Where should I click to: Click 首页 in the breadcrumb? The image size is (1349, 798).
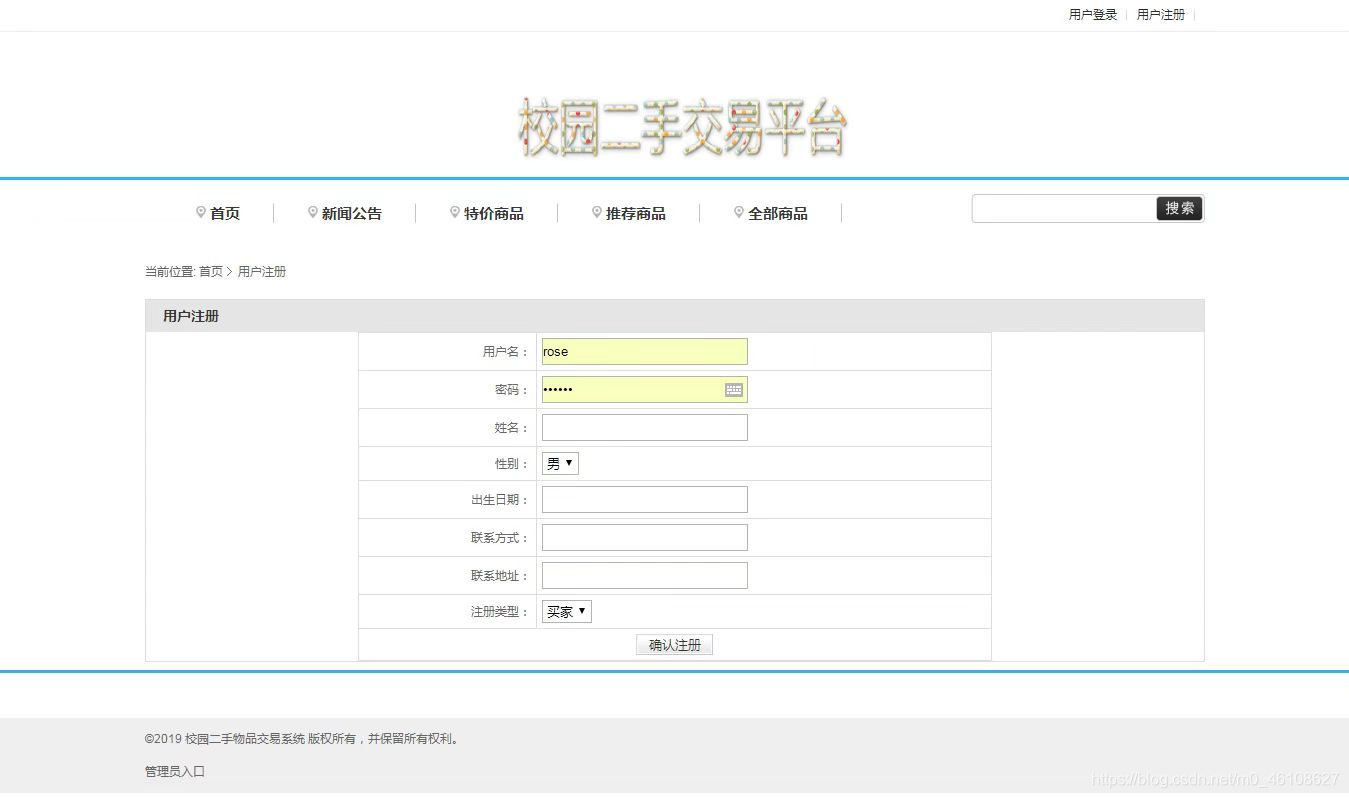coord(211,272)
